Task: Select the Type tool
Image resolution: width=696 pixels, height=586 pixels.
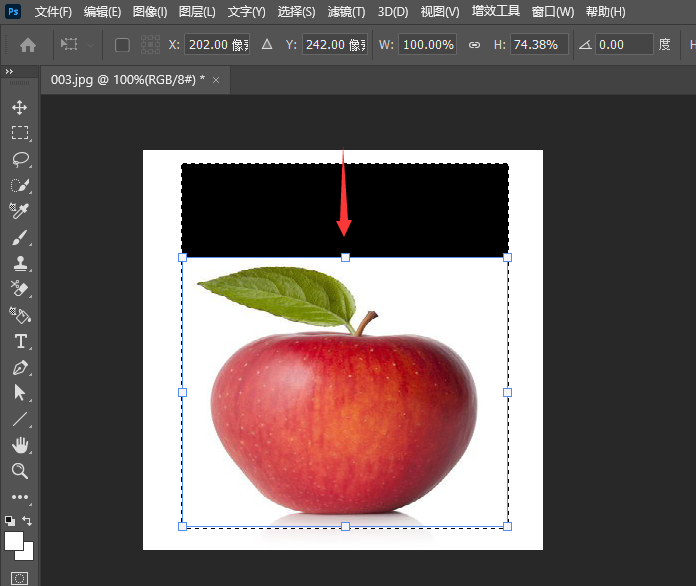Action: 20,341
